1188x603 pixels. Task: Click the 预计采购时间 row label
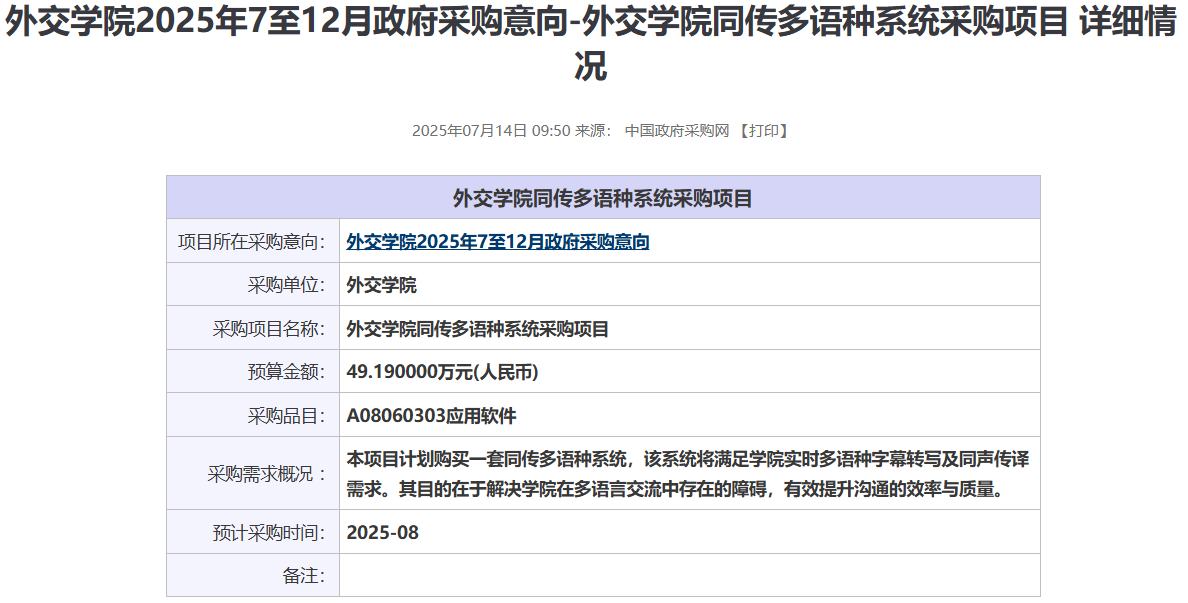click(269, 532)
